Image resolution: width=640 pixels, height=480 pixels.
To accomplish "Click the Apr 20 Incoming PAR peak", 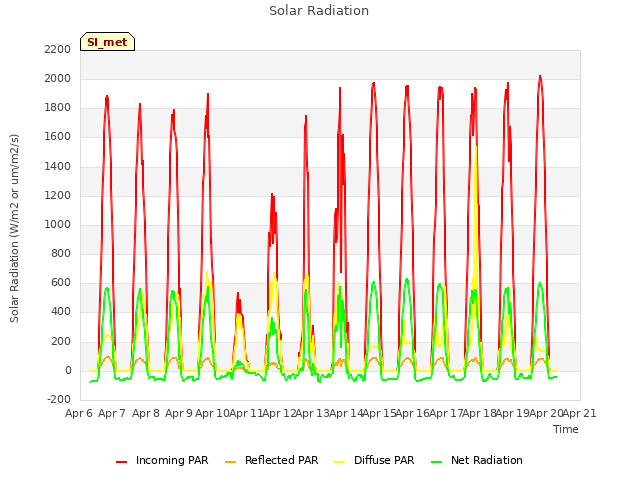I will [540, 76].
